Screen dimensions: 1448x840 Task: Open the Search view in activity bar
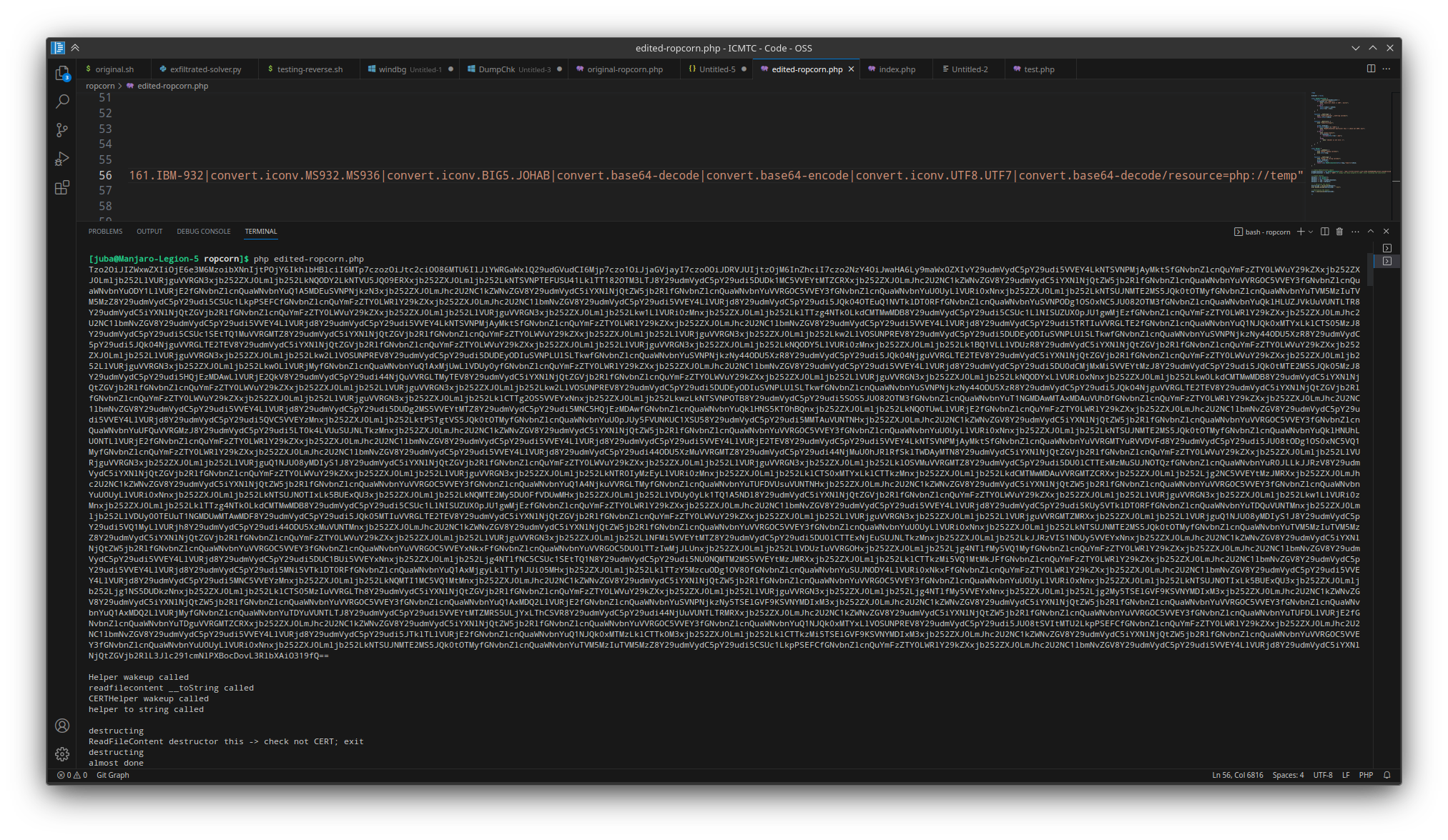click(62, 102)
